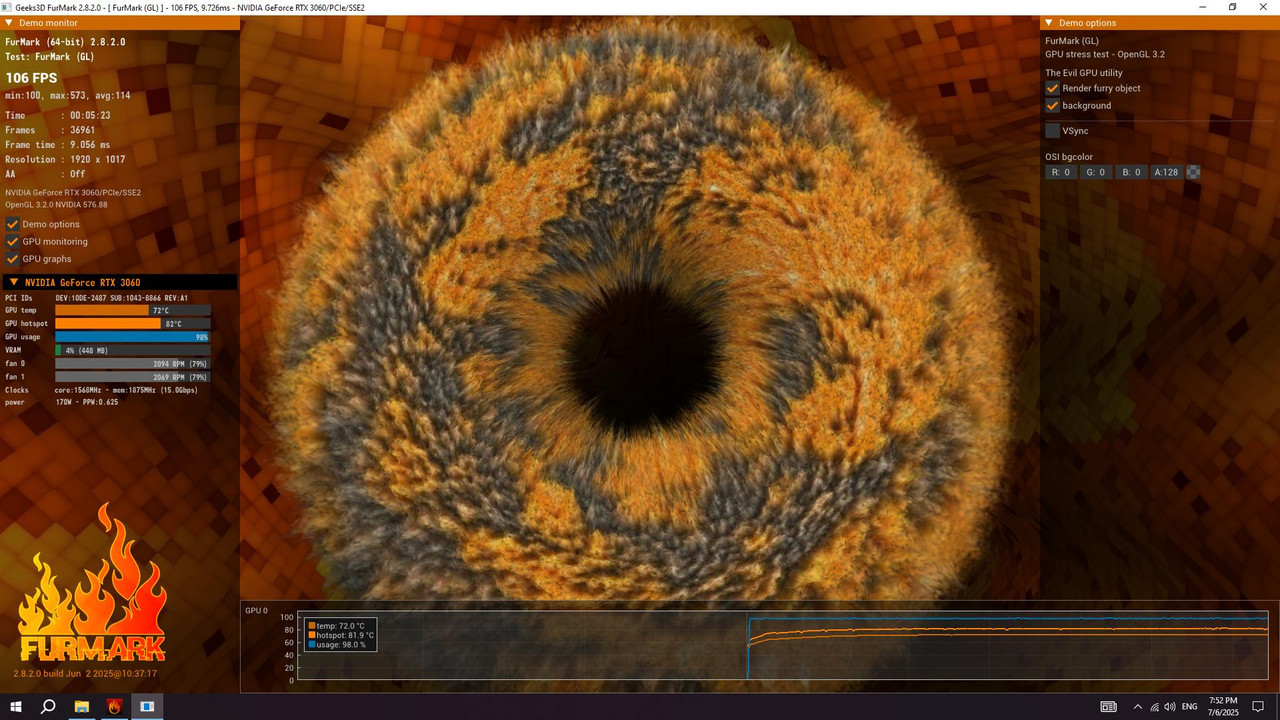
Task: Click the Resolution 1920 x 1017 line
Action: pyautogui.click(x=65, y=159)
